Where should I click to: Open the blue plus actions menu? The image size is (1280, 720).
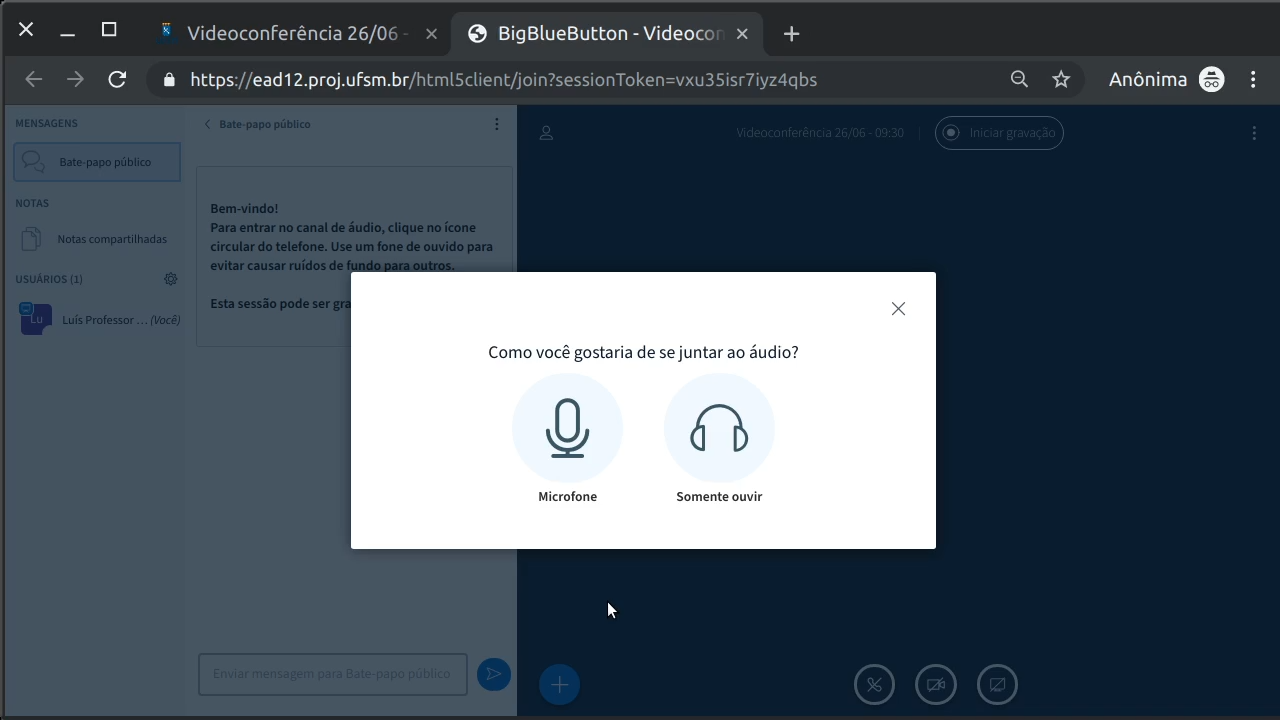(559, 685)
